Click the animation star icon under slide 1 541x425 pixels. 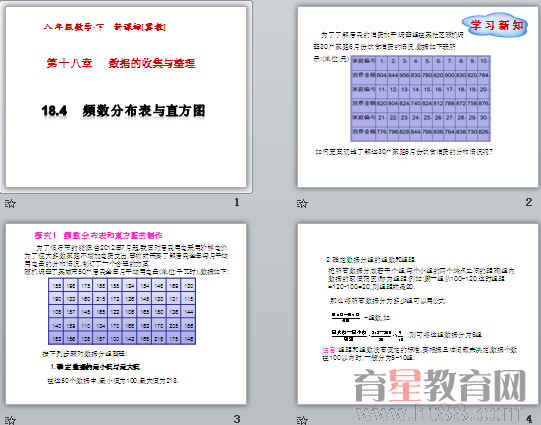click(x=10, y=204)
